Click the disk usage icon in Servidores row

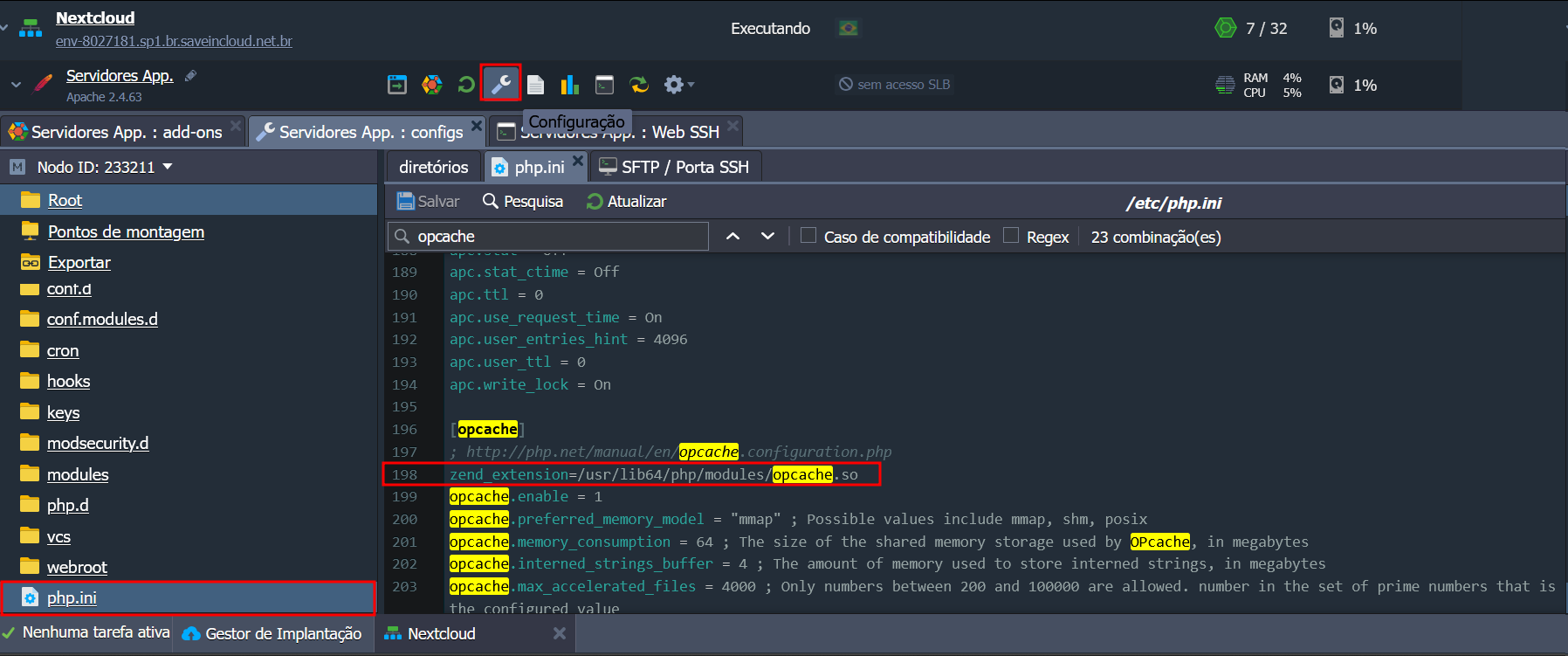point(1337,85)
